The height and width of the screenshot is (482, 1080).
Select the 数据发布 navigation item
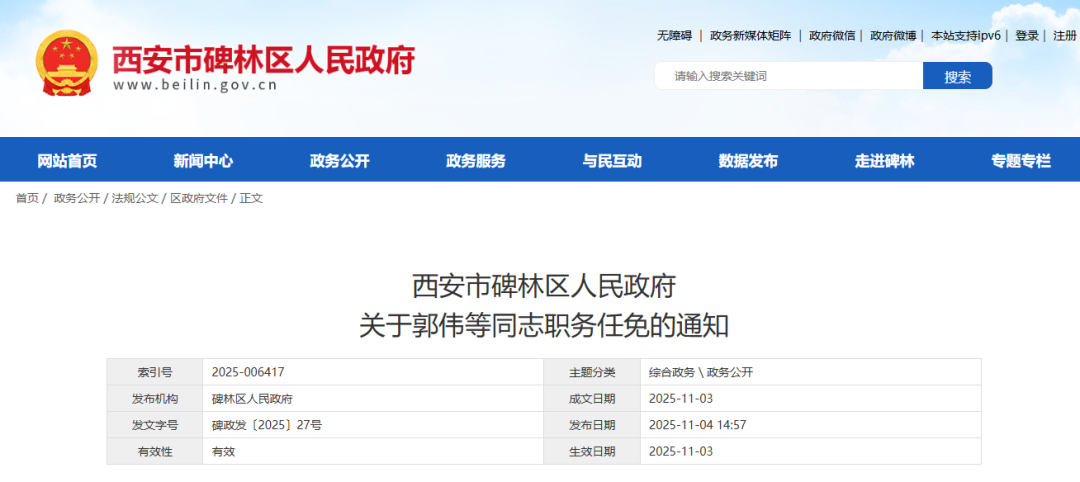[x=748, y=160]
